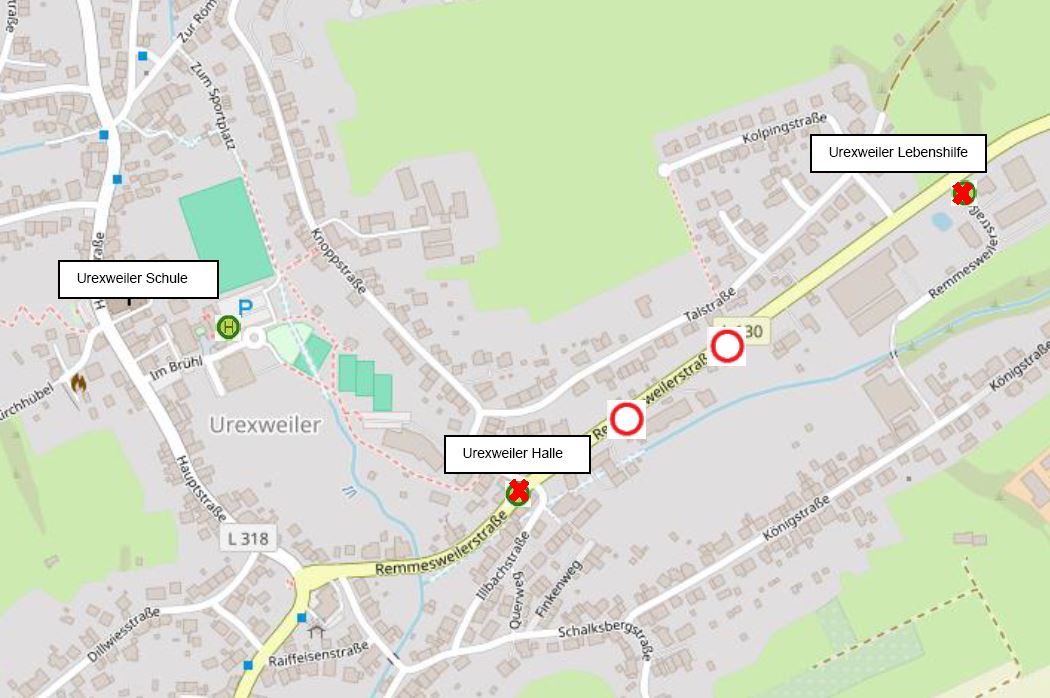
Task: Click the shelter icon near Raiffeisenstraße
Action: tap(316, 631)
